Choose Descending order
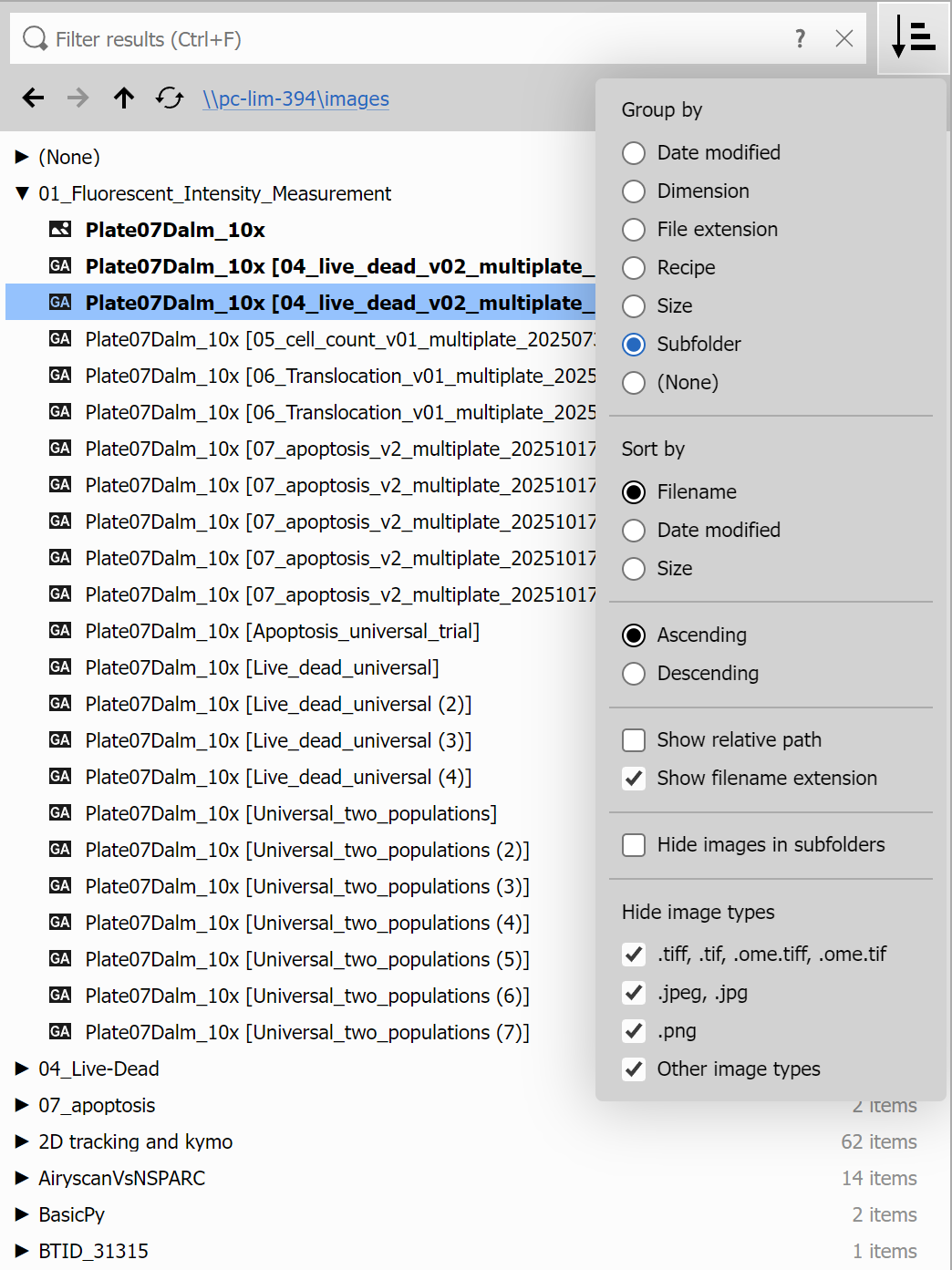 pos(690,673)
